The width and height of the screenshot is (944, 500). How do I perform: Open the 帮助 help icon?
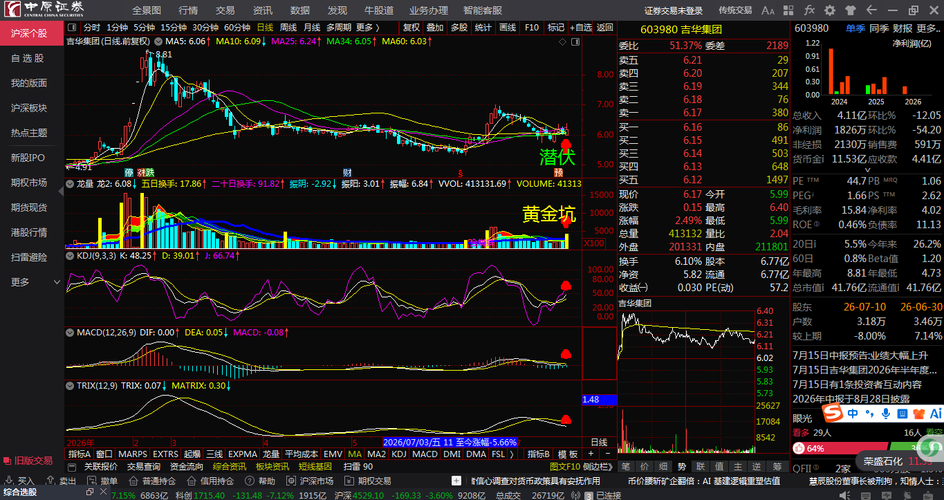pos(249,481)
